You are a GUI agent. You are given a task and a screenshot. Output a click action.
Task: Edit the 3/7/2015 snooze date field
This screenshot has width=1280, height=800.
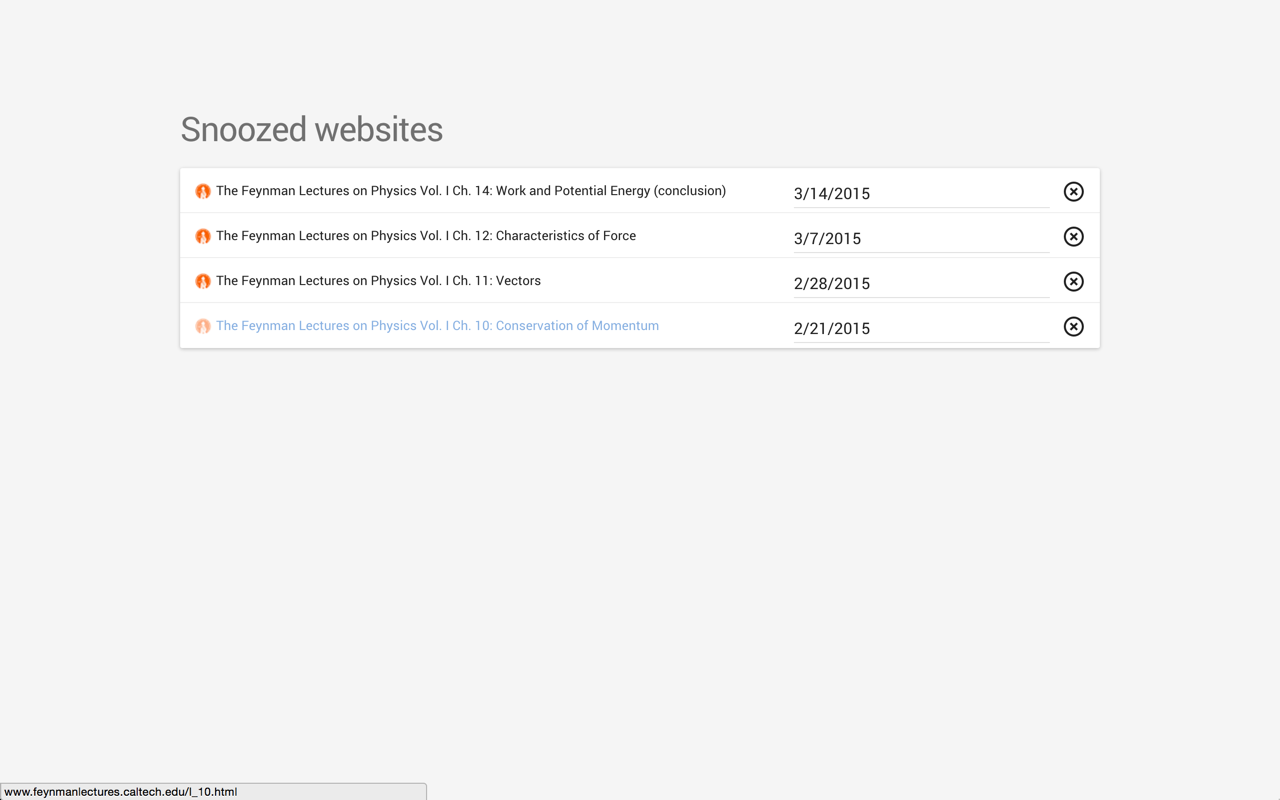coord(921,238)
